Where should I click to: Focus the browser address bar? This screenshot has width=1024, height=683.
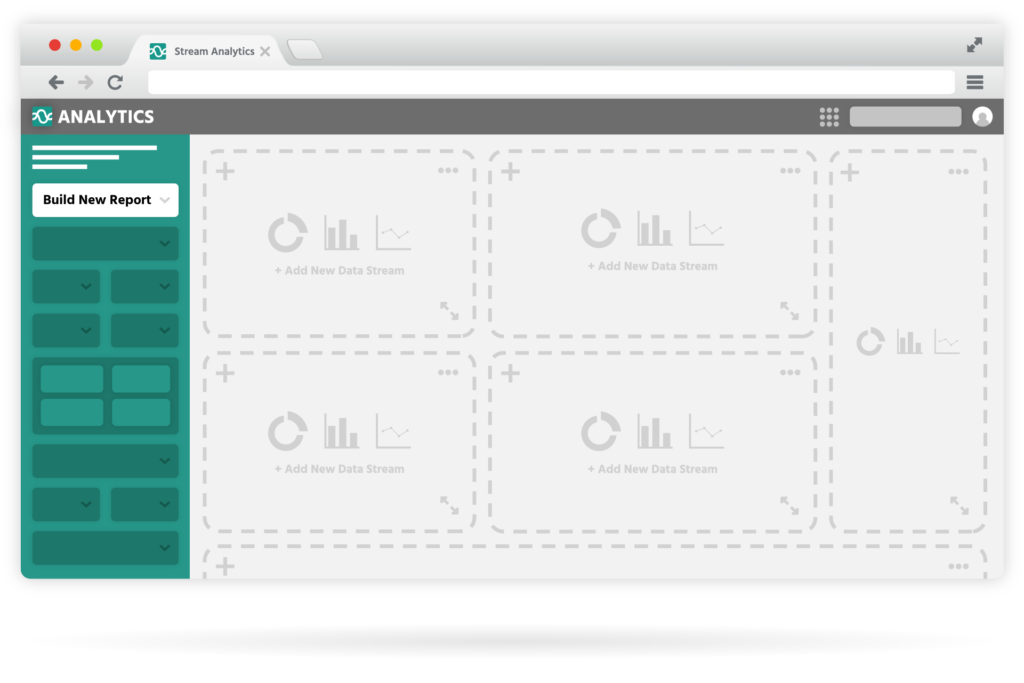(551, 82)
